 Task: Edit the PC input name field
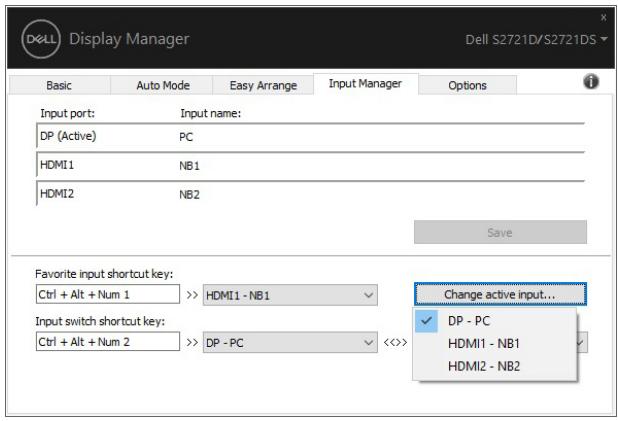point(380,137)
